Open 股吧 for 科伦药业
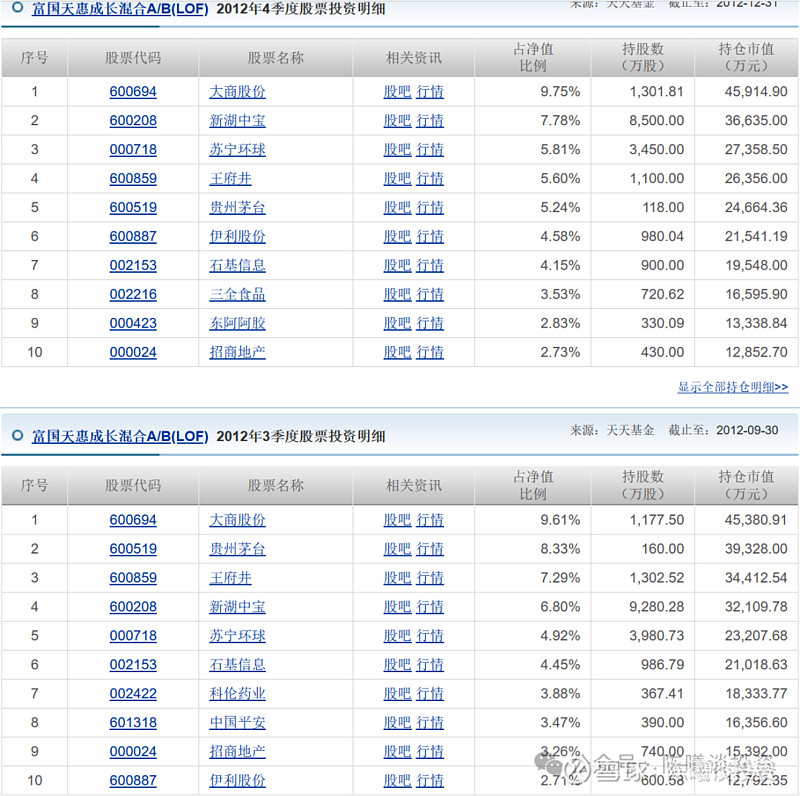This screenshot has height=796, width=800. tap(397, 694)
